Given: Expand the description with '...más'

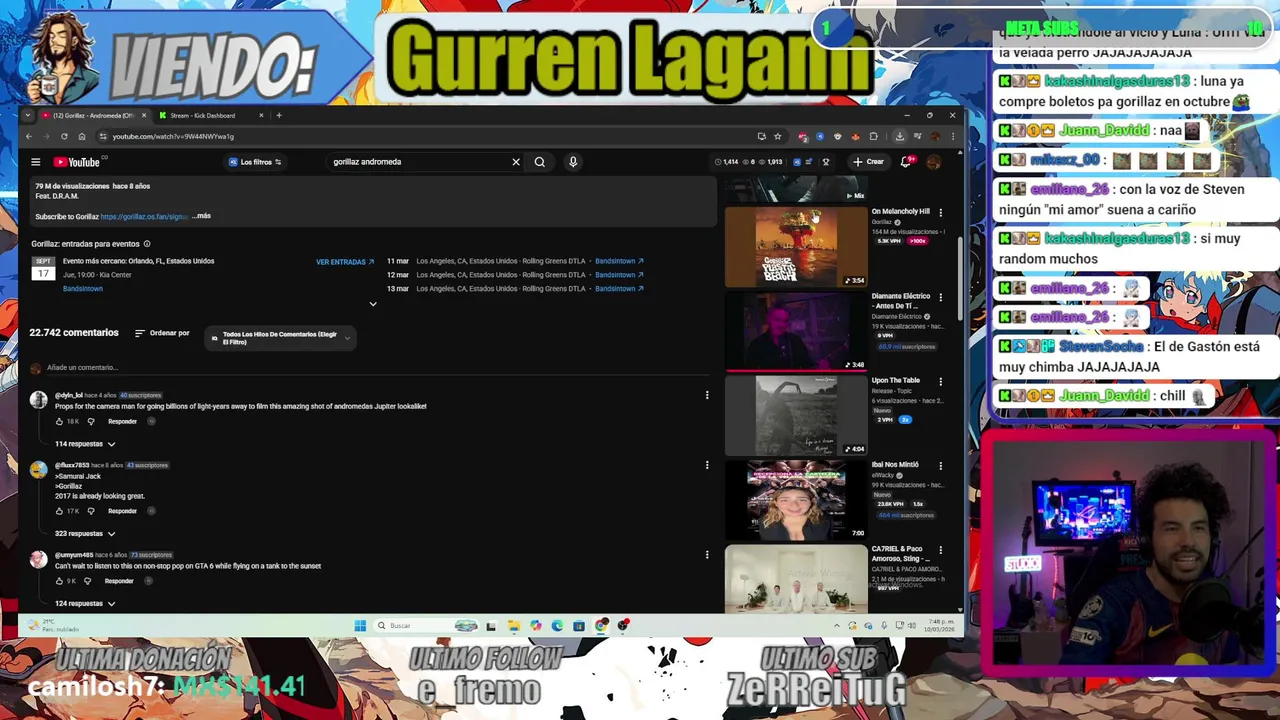Looking at the screenshot, I should (202, 216).
